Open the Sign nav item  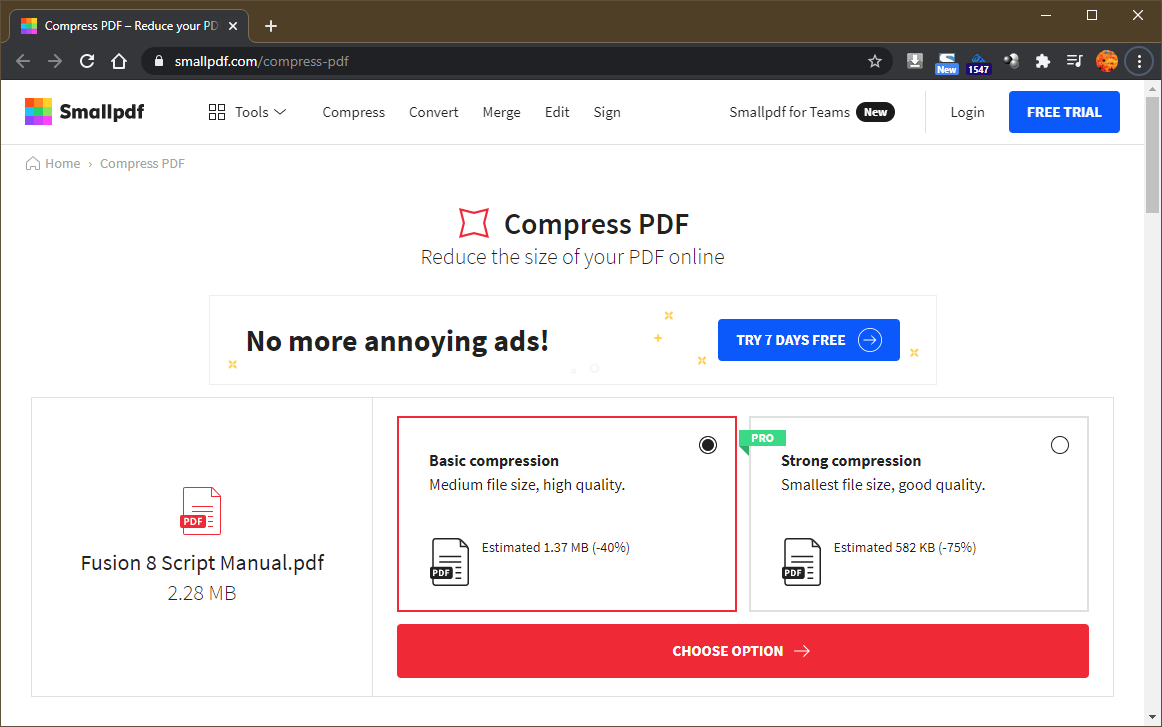coord(607,112)
